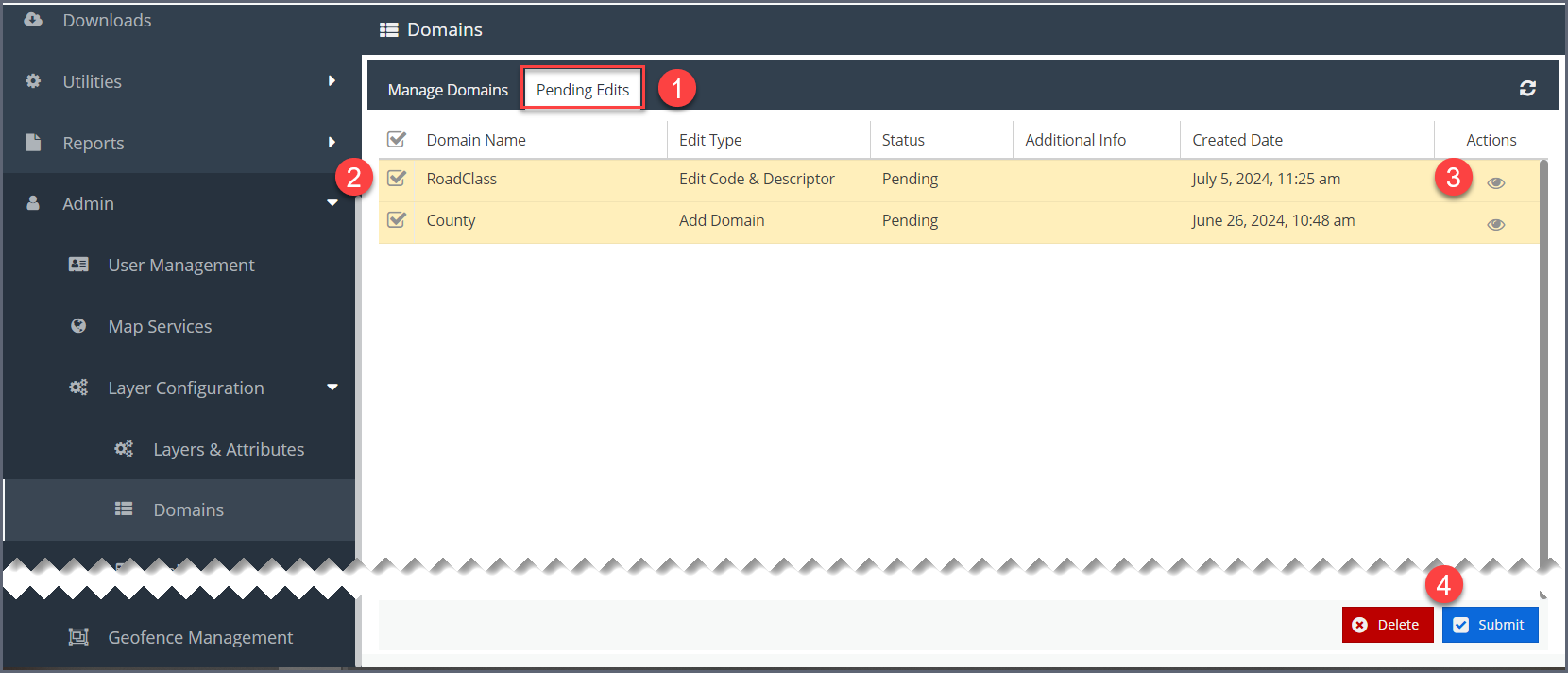
Task: Click the Geofence Management icon
Action: (78, 637)
